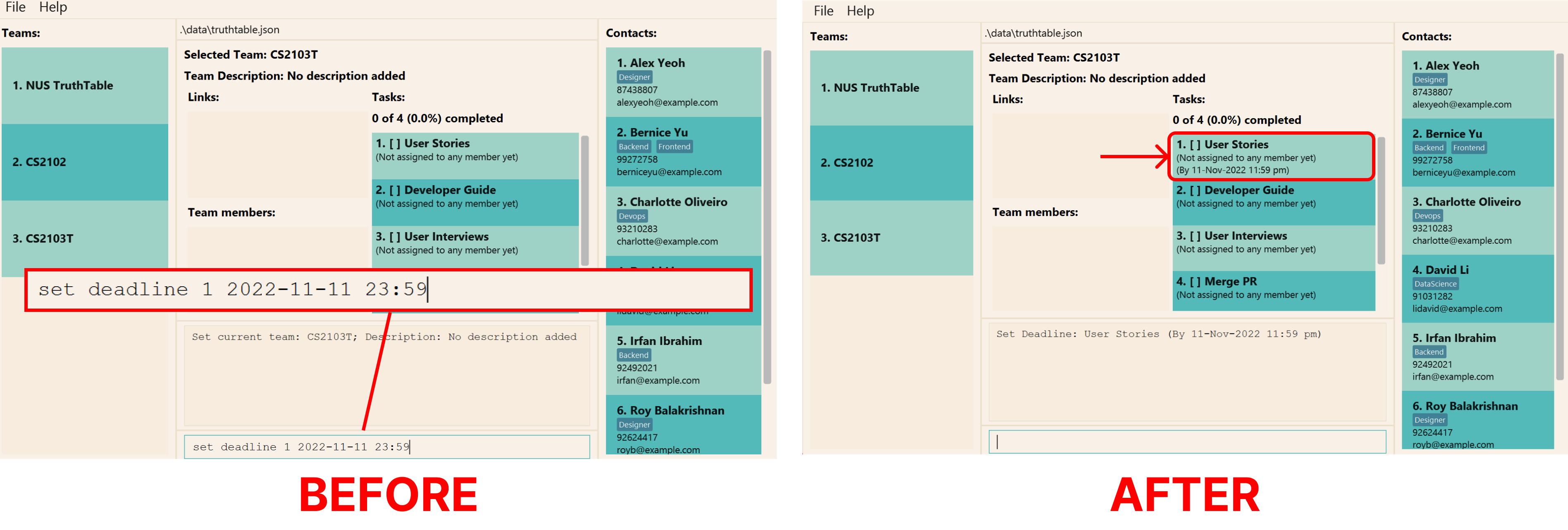The image size is (1568, 530).
Task: Click truthtable.json path in AFTER window
Action: (1033, 33)
